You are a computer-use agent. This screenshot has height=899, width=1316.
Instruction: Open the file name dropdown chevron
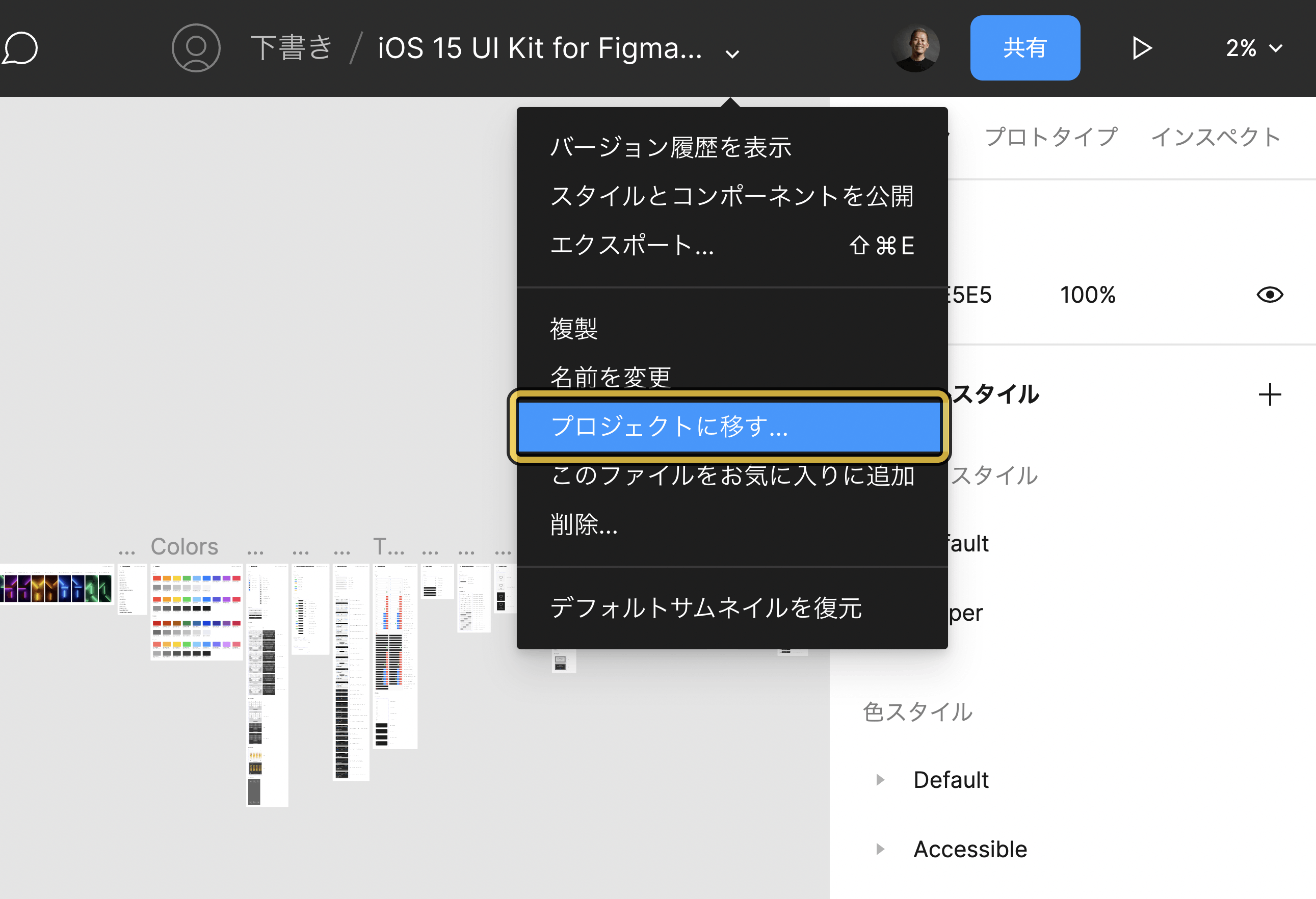pos(732,54)
